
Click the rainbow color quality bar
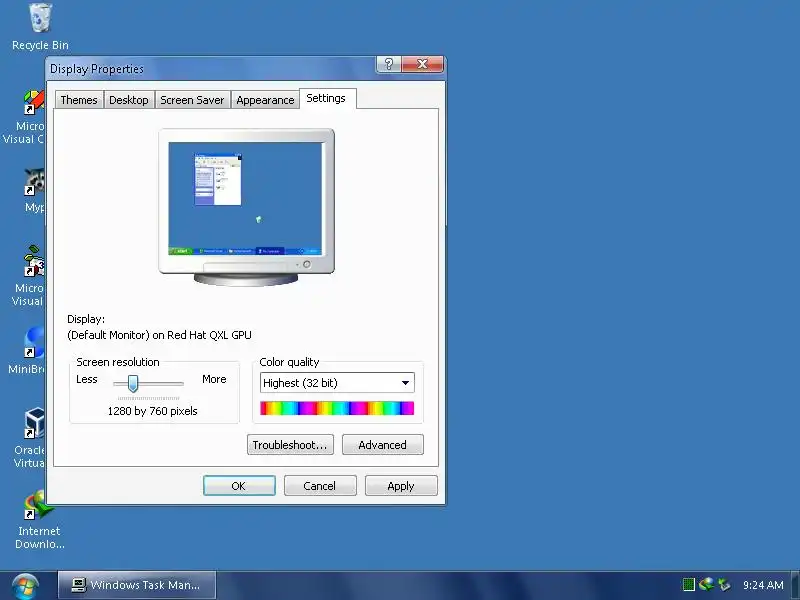(337, 408)
